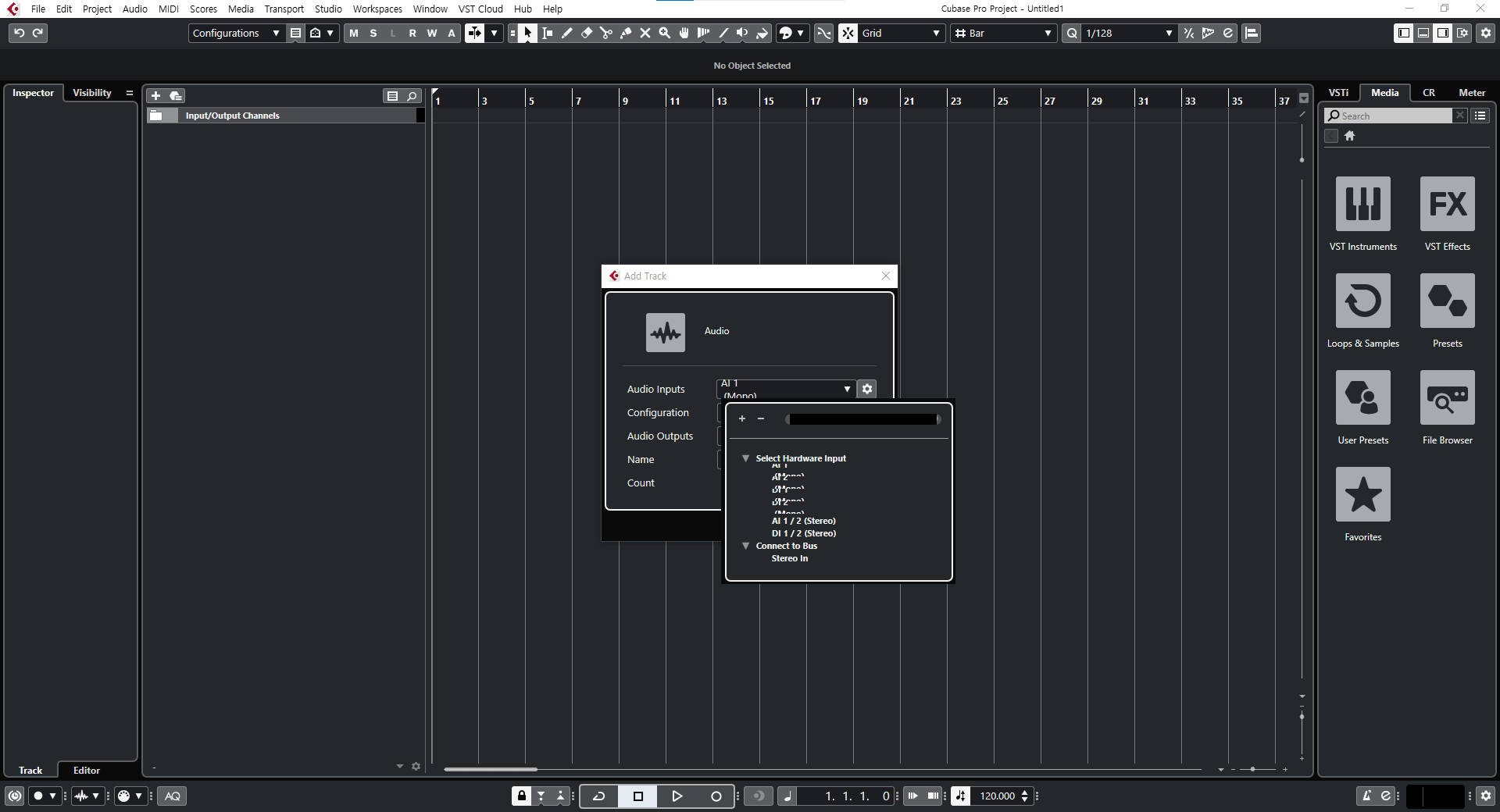Click the horizontal zoom slider at bottom right
1500x812 pixels.
1251,769
